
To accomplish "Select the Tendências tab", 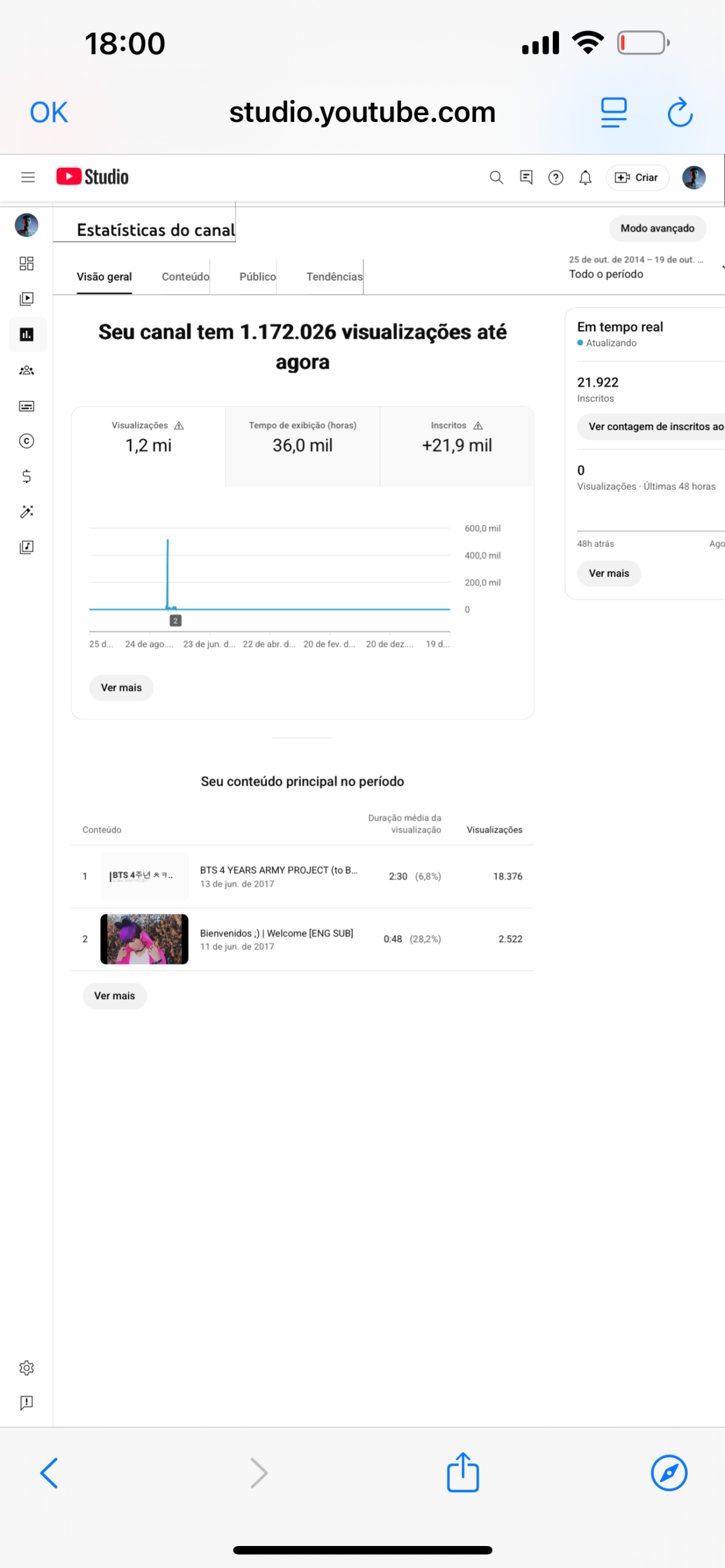I will pyautogui.click(x=334, y=277).
